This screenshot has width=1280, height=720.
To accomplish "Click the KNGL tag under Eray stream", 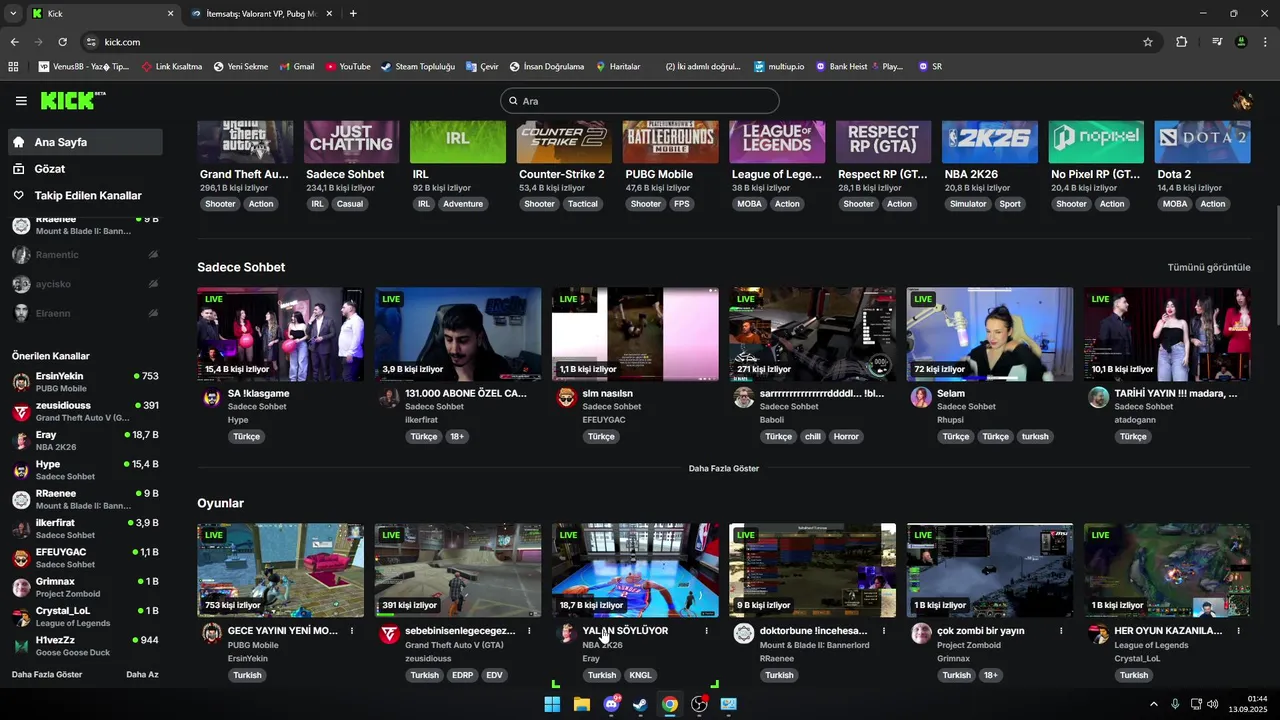I will (640, 675).
